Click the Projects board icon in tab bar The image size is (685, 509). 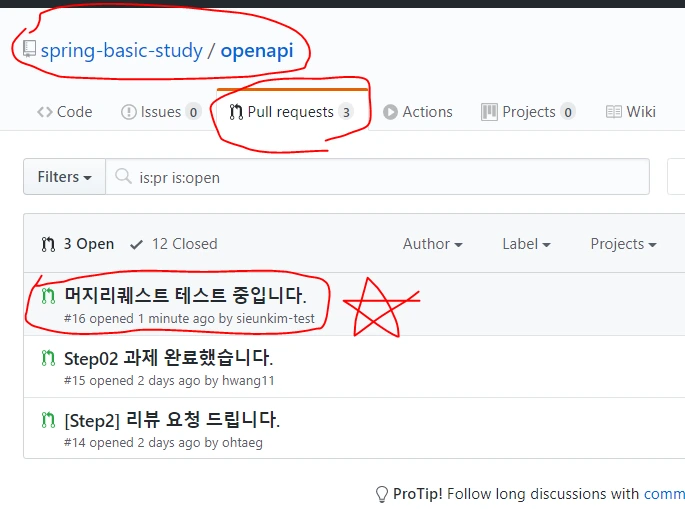489,112
